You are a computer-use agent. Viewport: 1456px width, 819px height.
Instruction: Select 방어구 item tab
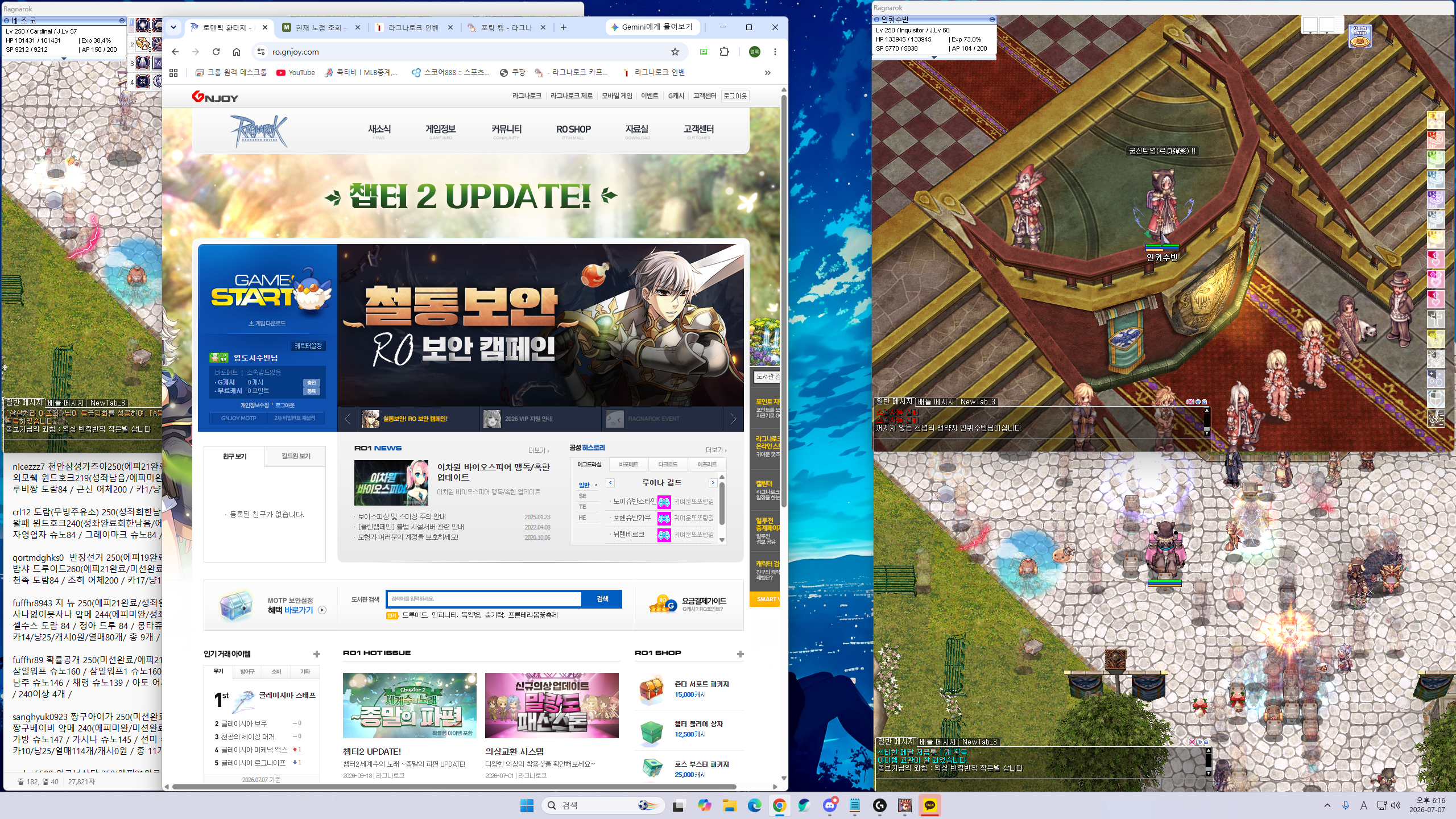pyautogui.click(x=247, y=672)
